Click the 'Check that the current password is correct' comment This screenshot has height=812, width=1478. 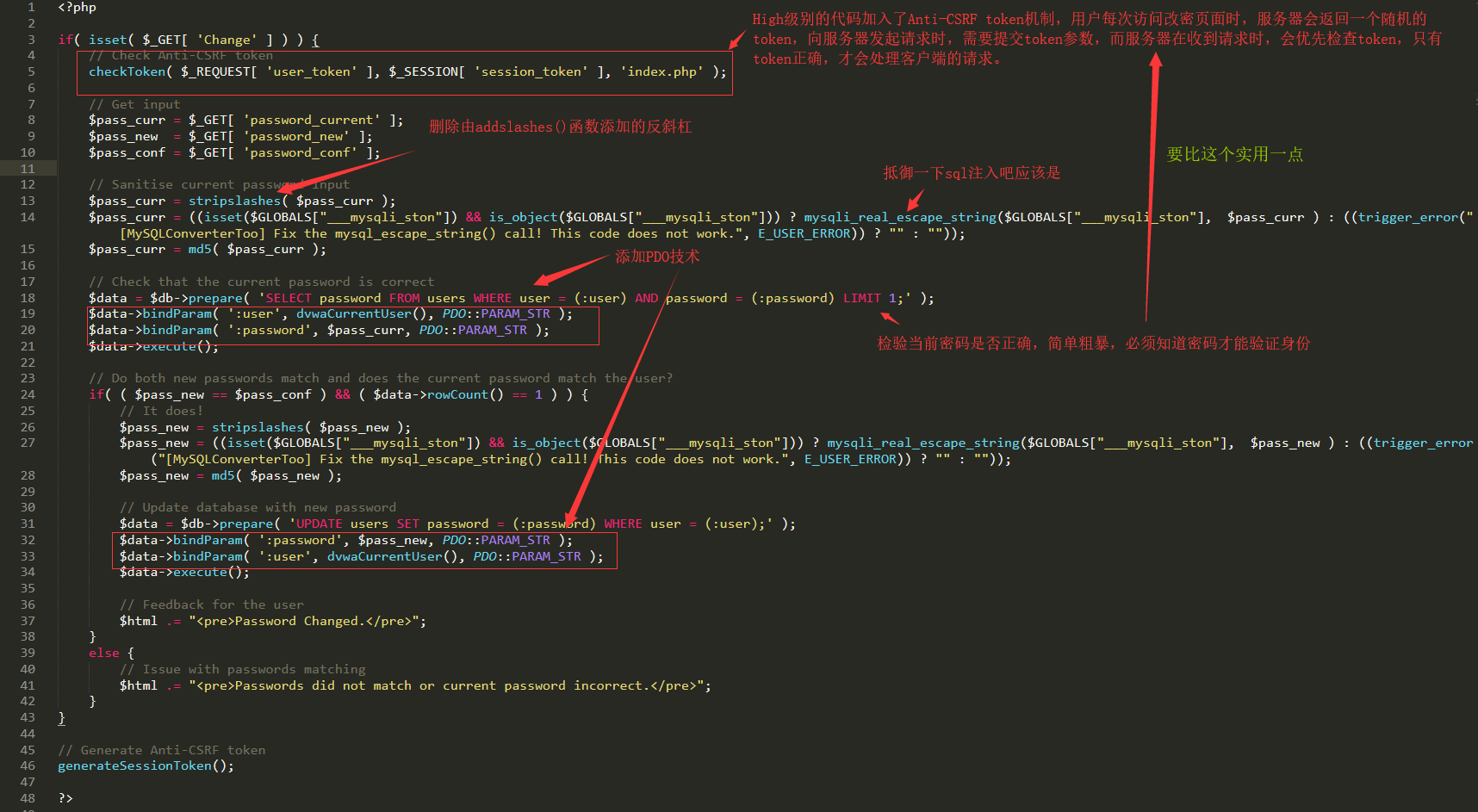[x=261, y=282]
